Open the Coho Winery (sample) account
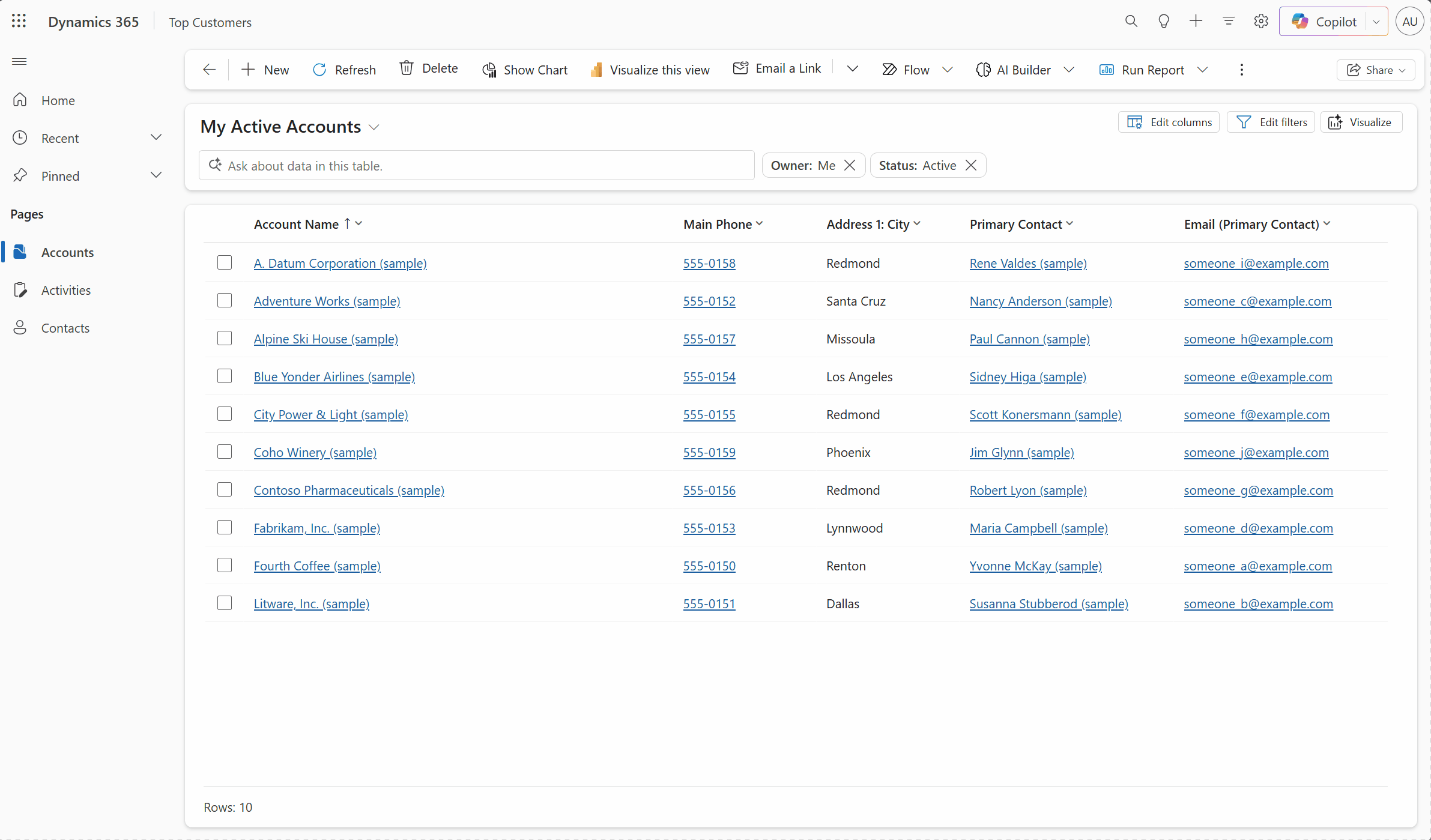 (315, 452)
